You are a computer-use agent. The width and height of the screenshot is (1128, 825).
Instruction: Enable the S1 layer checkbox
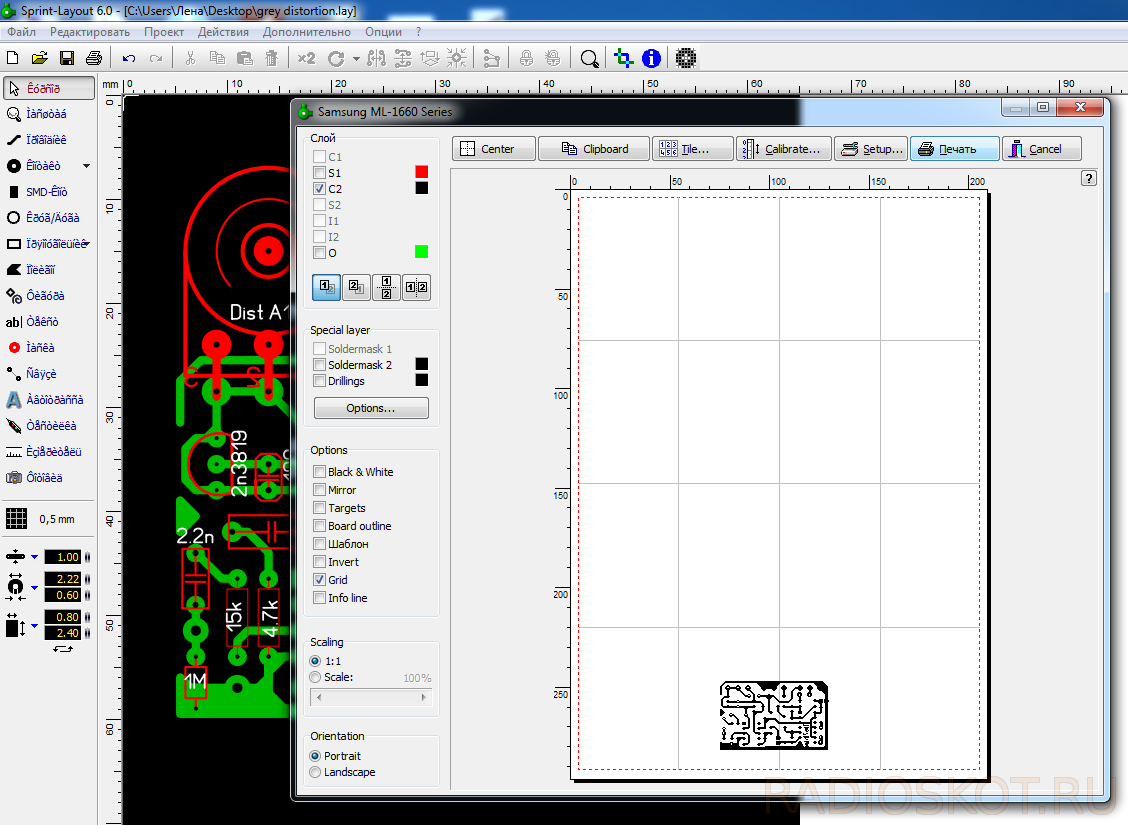click(x=320, y=173)
